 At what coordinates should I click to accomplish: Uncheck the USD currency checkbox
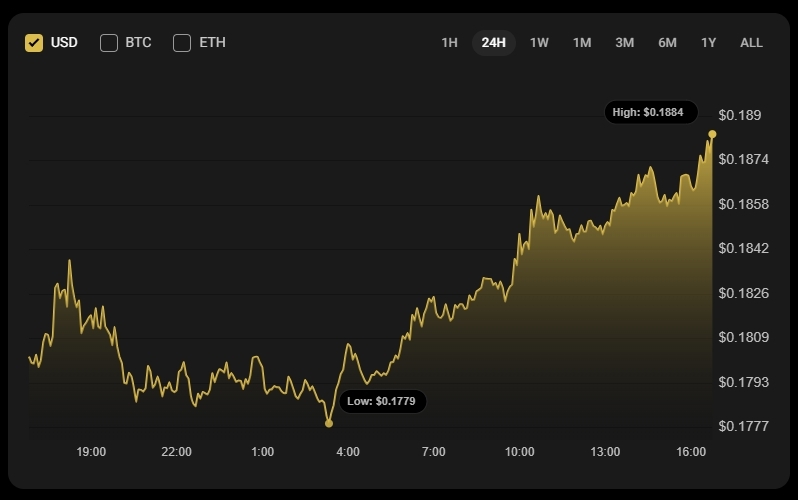point(34,43)
